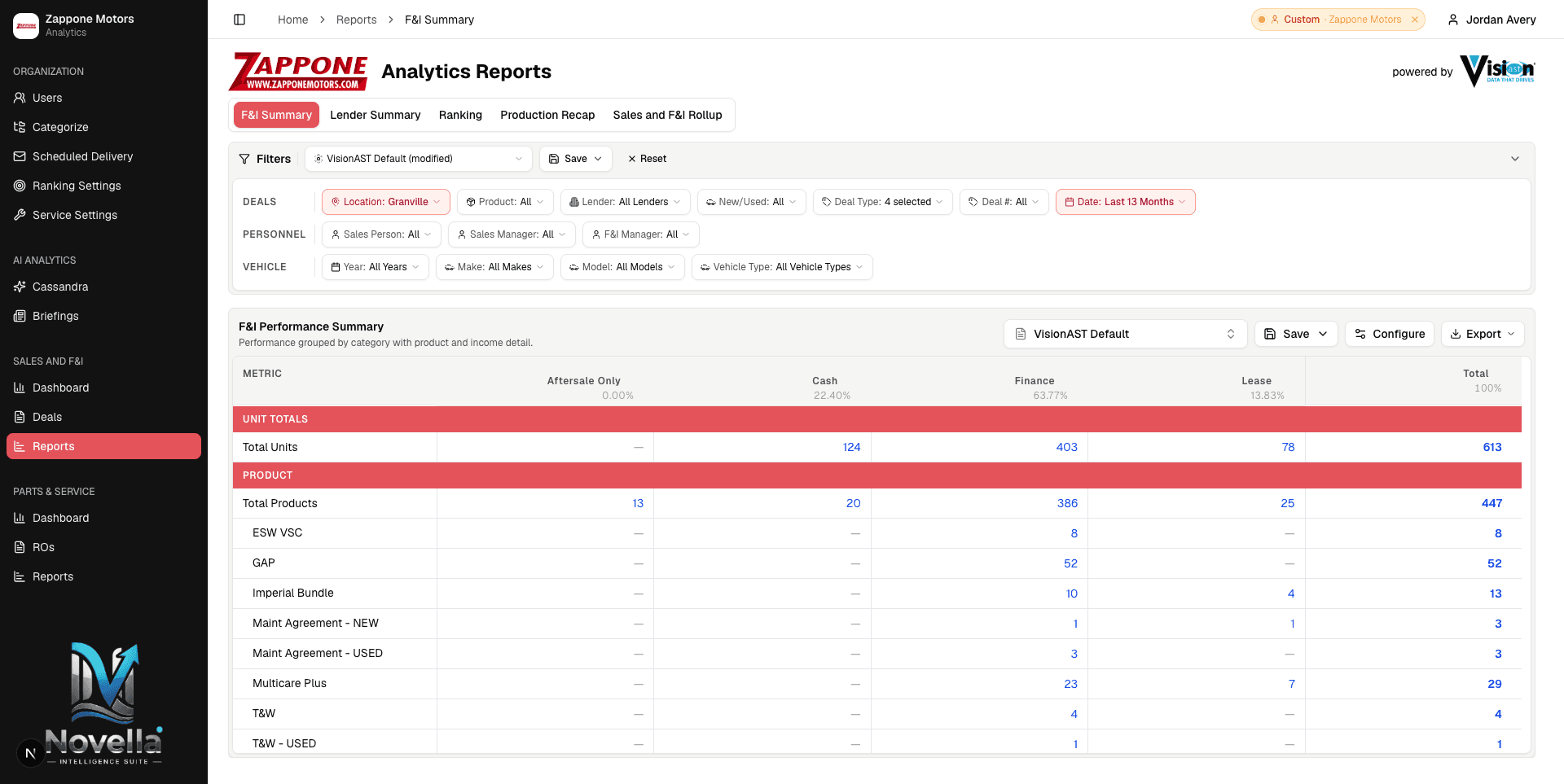The width and height of the screenshot is (1564, 784).
Task: Click Configure table settings
Action: point(1389,334)
